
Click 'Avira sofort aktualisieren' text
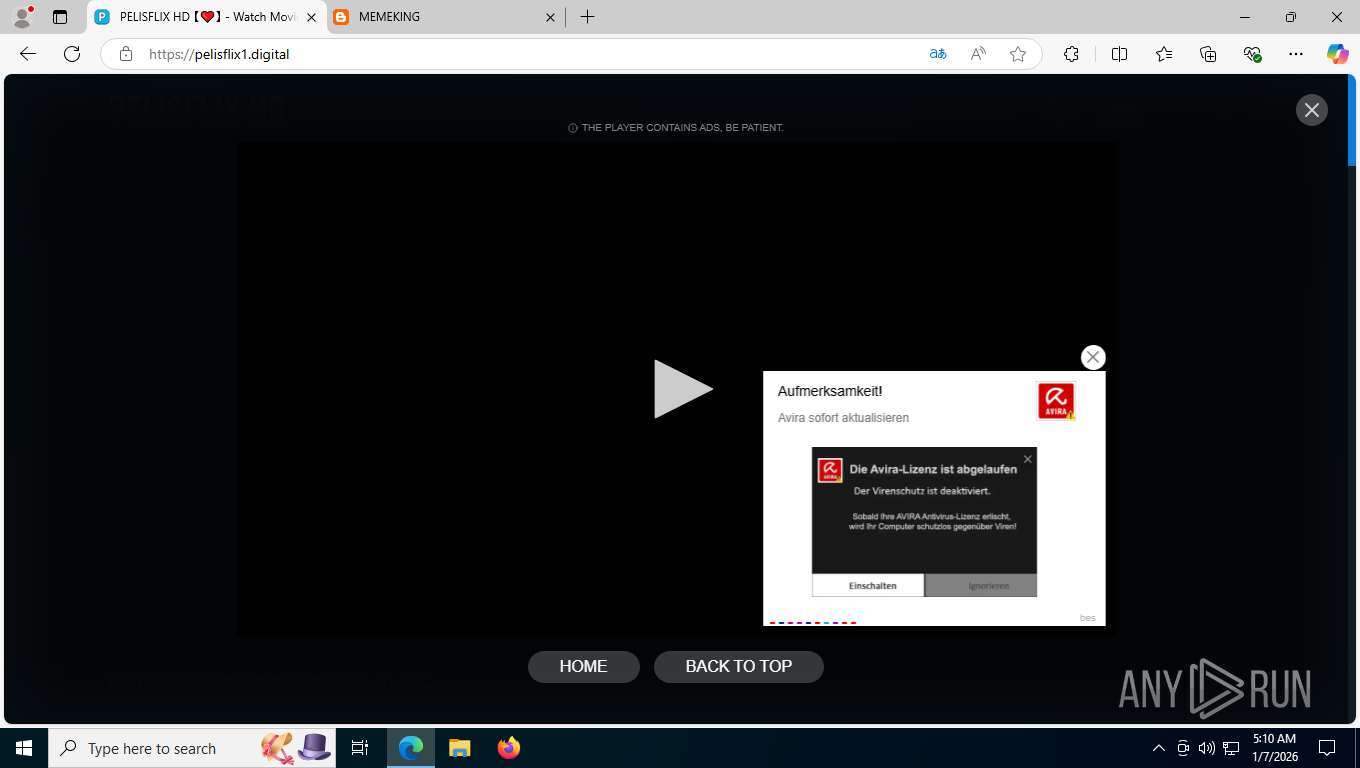[844, 418]
